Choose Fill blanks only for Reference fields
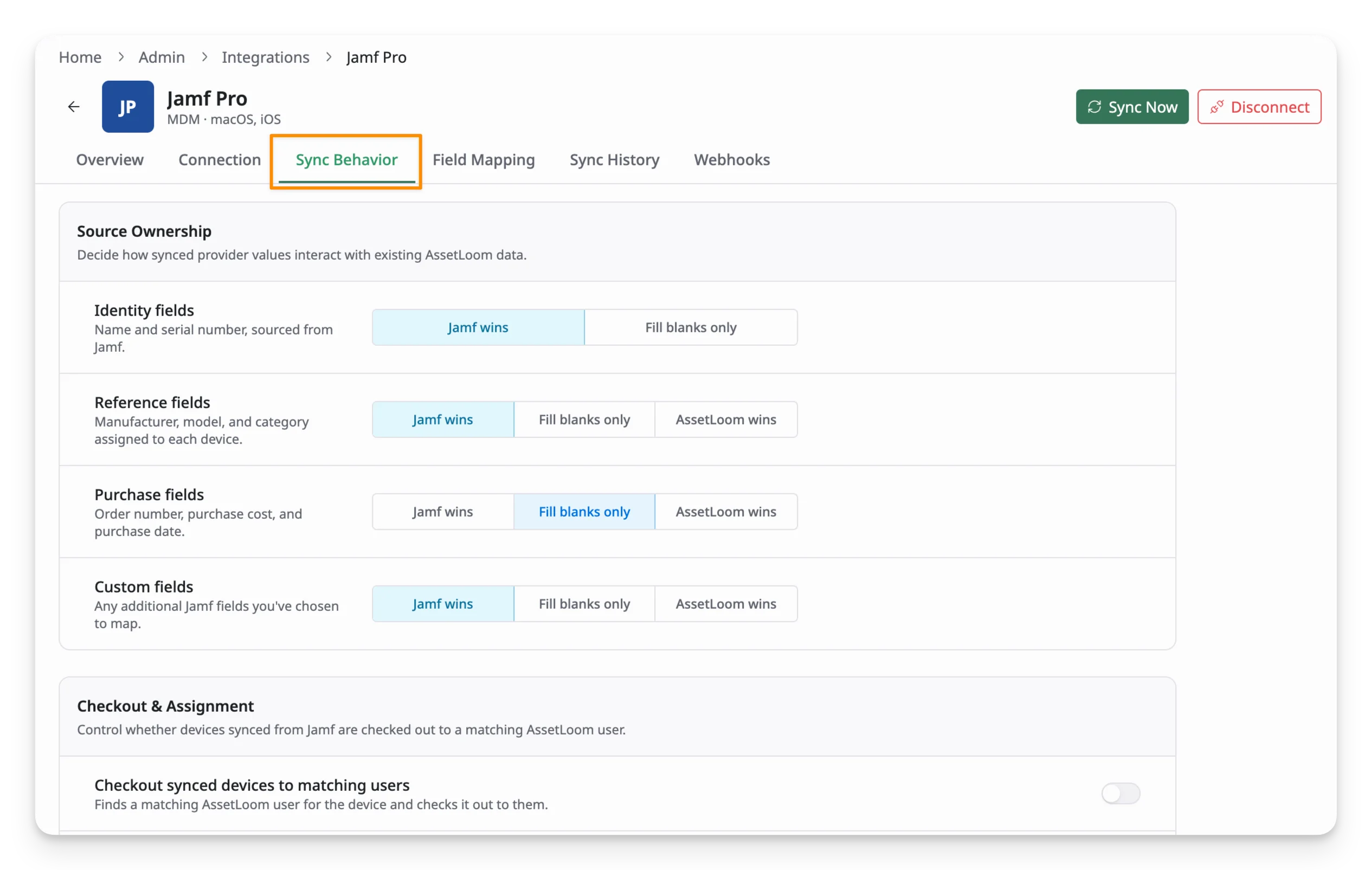Screen dimensions: 1372x870 [584, 420]
